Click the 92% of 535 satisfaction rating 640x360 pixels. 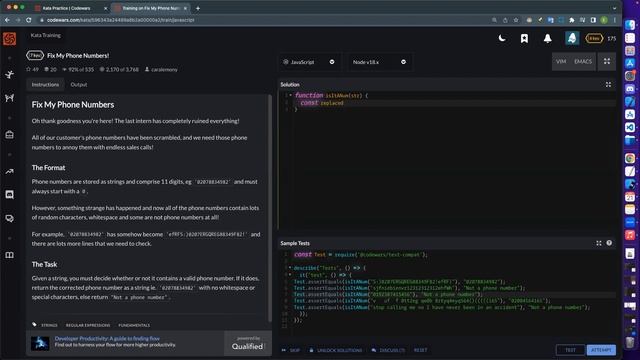(78, 69)
